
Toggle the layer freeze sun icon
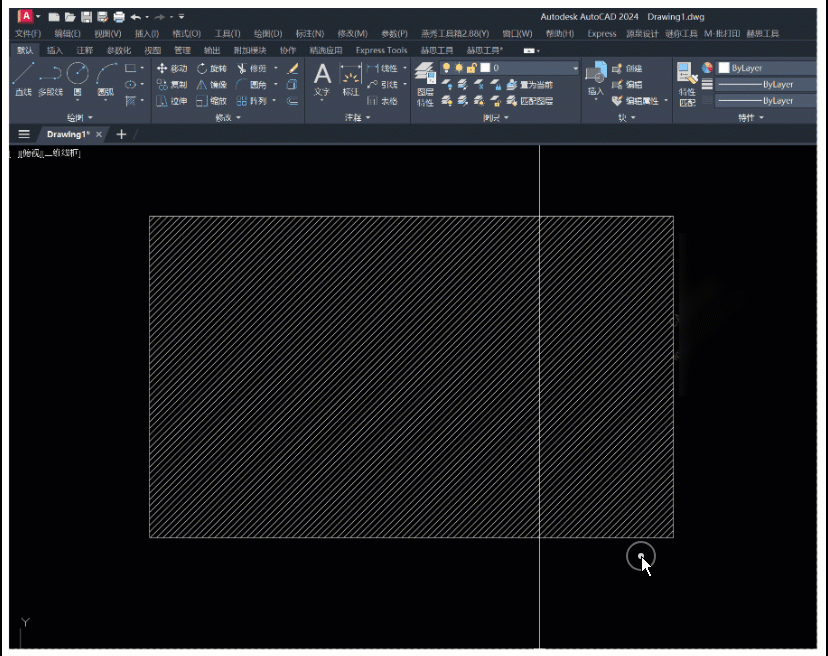pyautogui.click(x=459, y=68)
